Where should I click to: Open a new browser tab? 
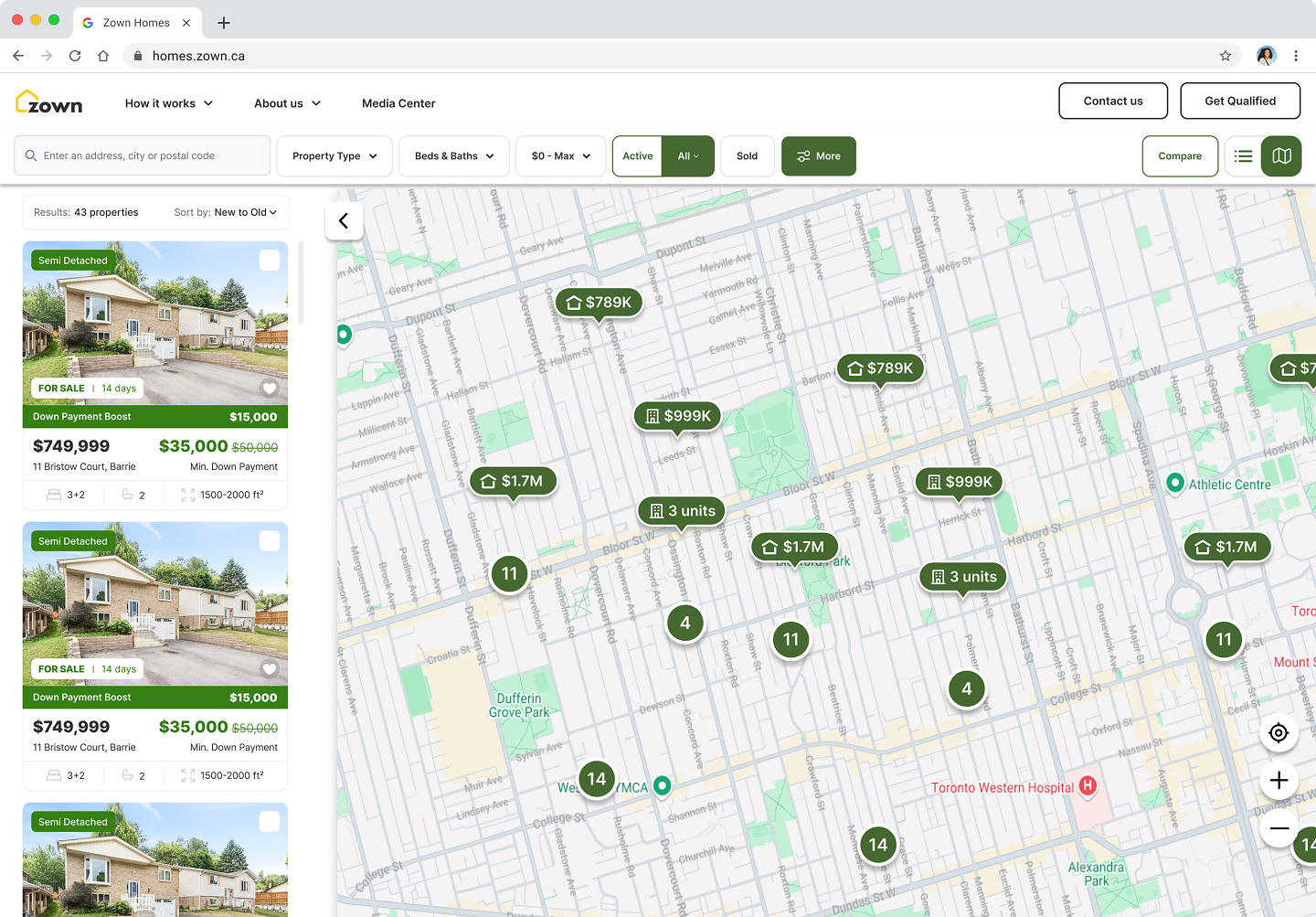(x=224, y=23)
